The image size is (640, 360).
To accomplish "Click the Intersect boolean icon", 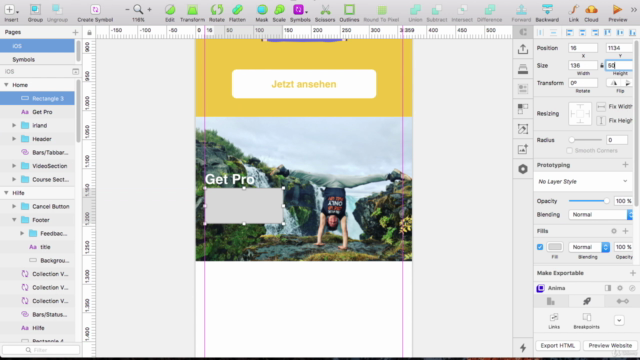I will pyautogui.click(x=462, y=9).
